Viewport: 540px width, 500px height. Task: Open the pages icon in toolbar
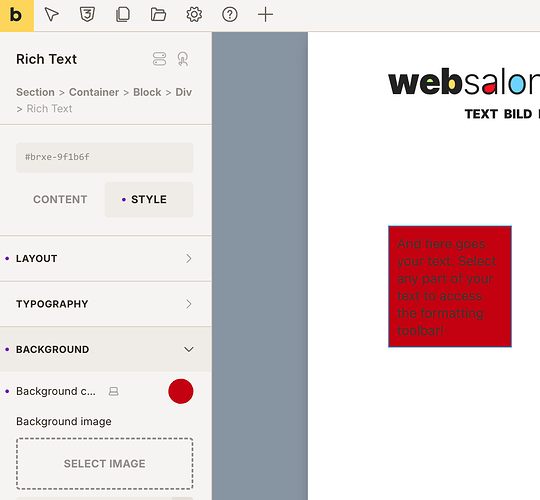123,15
